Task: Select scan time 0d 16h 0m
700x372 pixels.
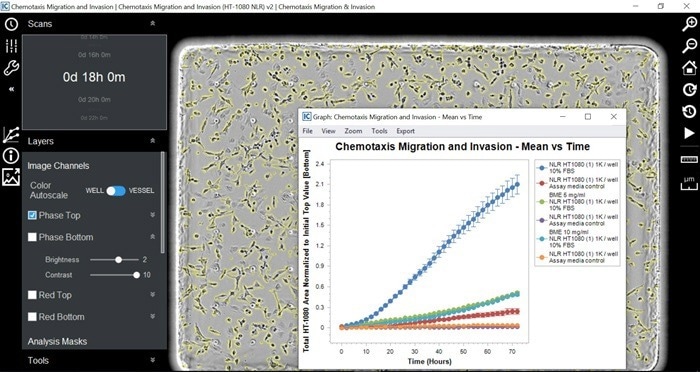Action: pyautogui.click(x=94, y=55)
